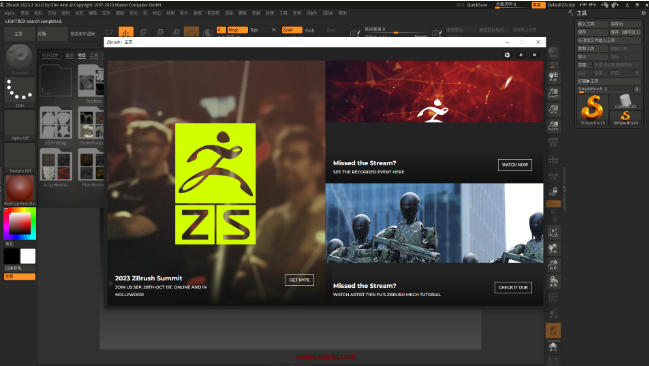Click the 打开文件 LightBox button
This screenshot has width=649, height=366.
50,55
